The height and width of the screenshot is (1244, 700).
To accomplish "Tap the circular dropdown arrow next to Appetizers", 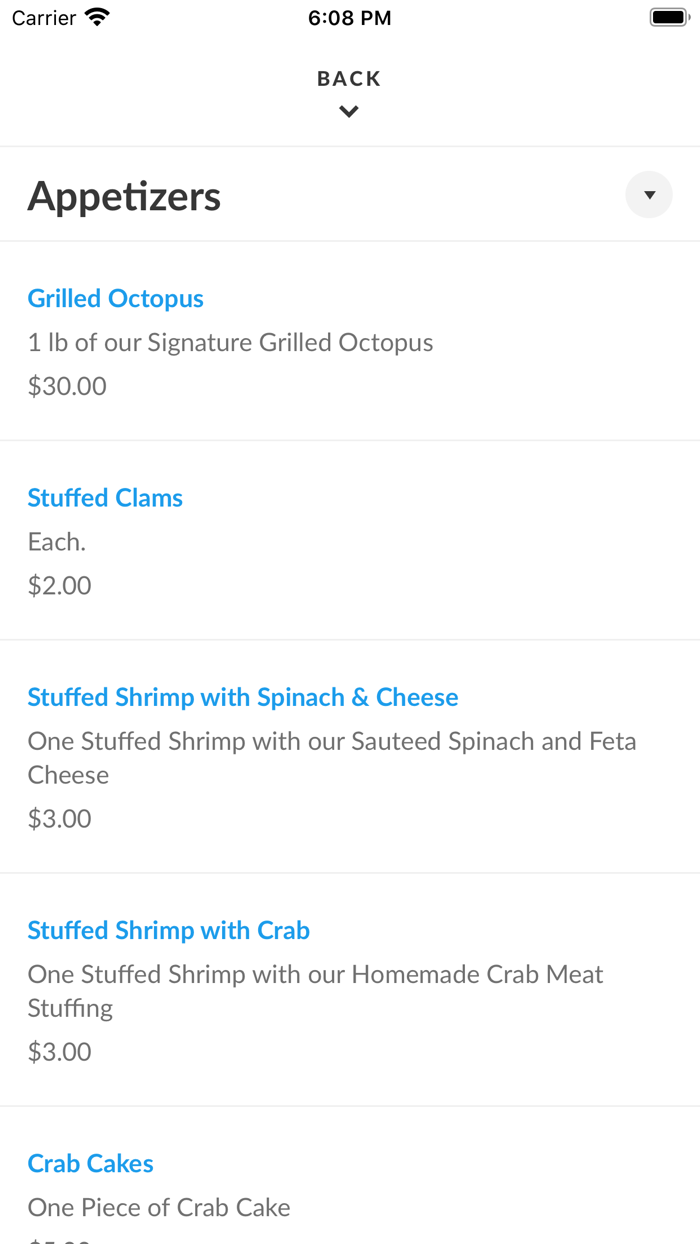I will pos(648,194).
